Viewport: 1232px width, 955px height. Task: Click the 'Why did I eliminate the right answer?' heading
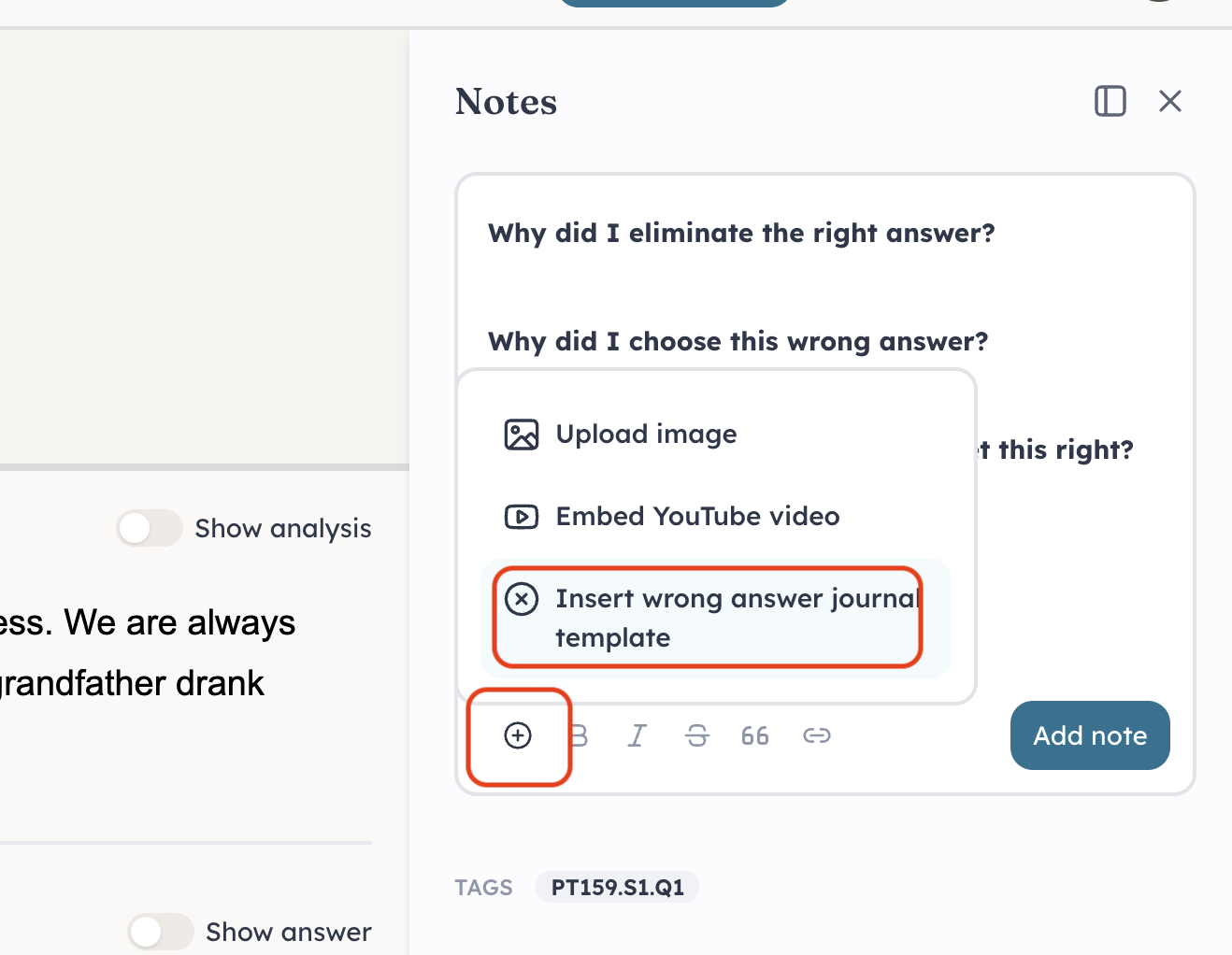coord(741,233)
